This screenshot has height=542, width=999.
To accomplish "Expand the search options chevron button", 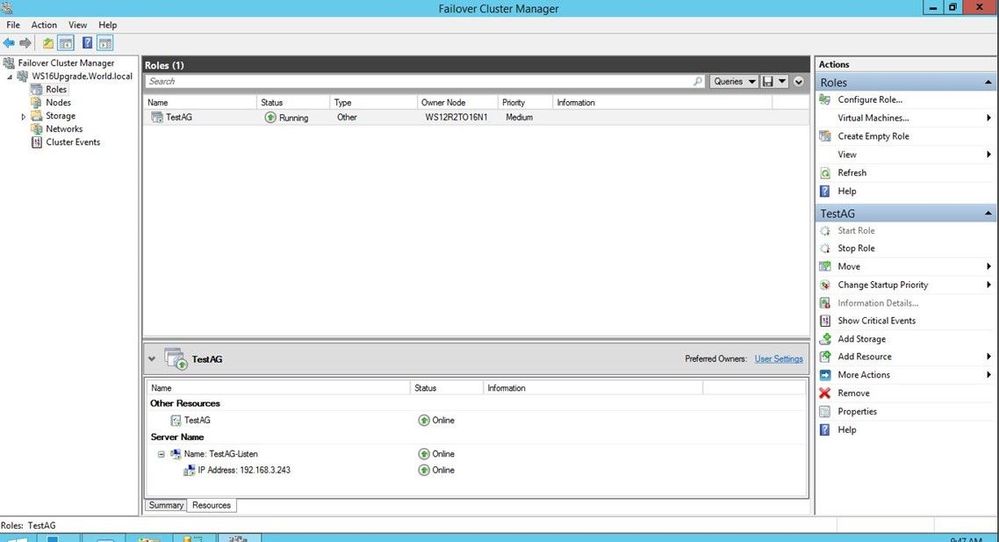I will 799,82.
